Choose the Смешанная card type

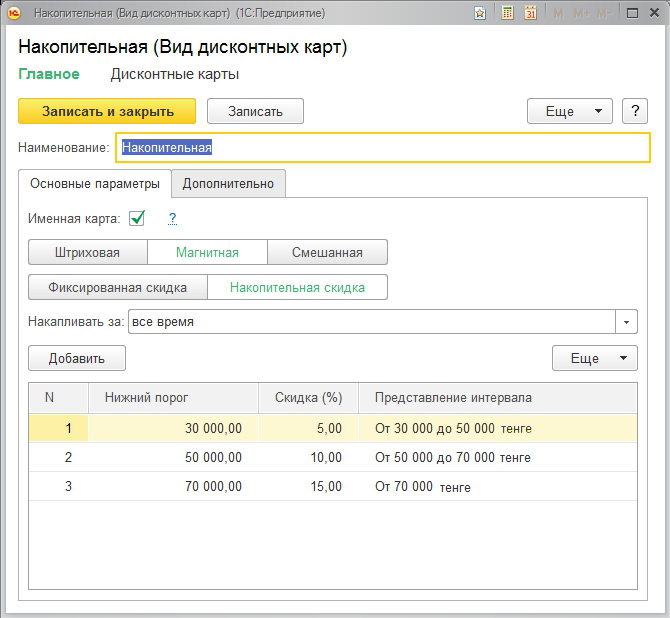(x=327, y=253)
